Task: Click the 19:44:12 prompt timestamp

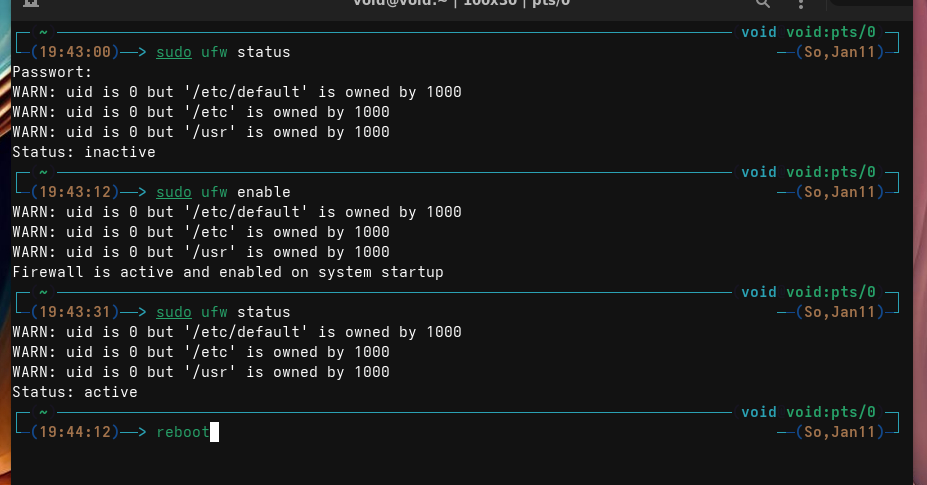Action: pyautogui.click(x=75, y=432)
